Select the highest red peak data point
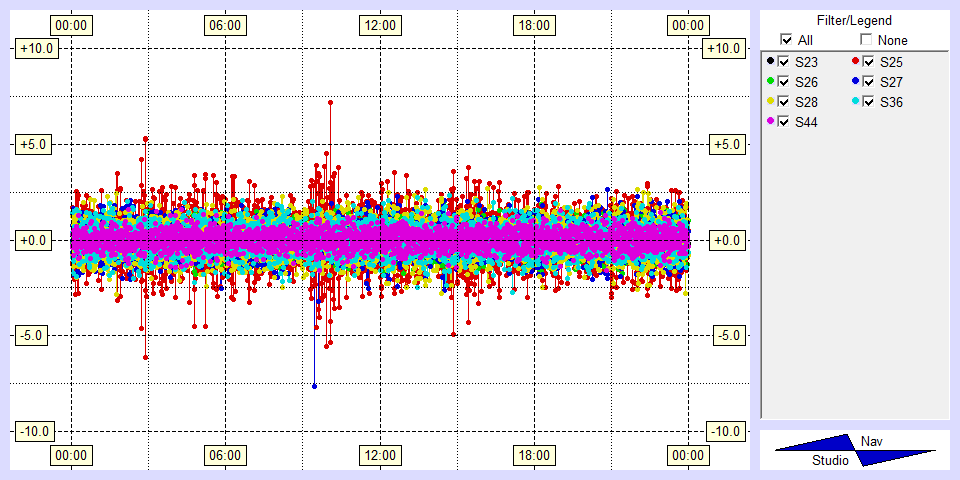 [330, 102]
